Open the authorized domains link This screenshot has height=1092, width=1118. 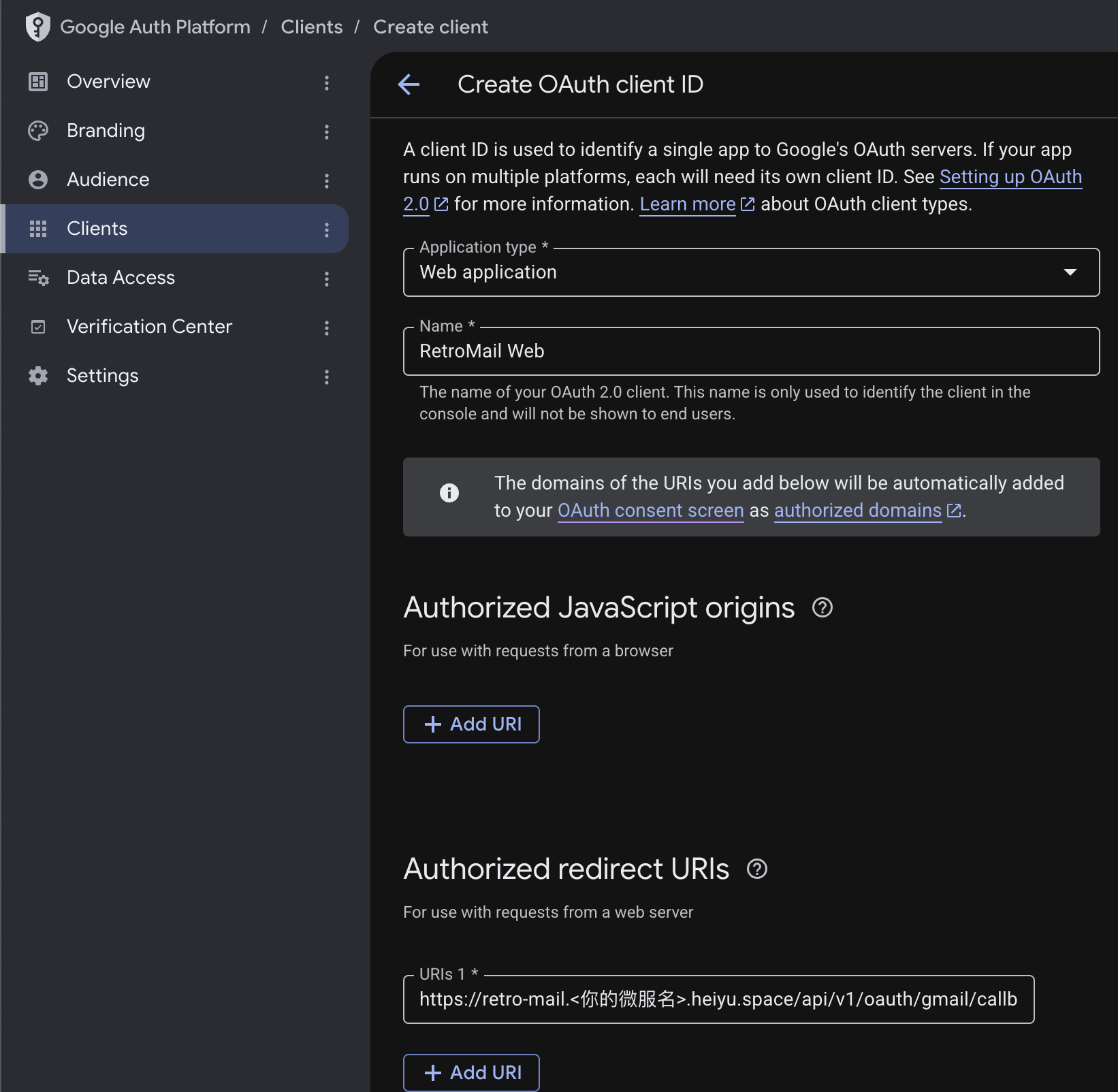pyautogui.click(x=858, y=511)
